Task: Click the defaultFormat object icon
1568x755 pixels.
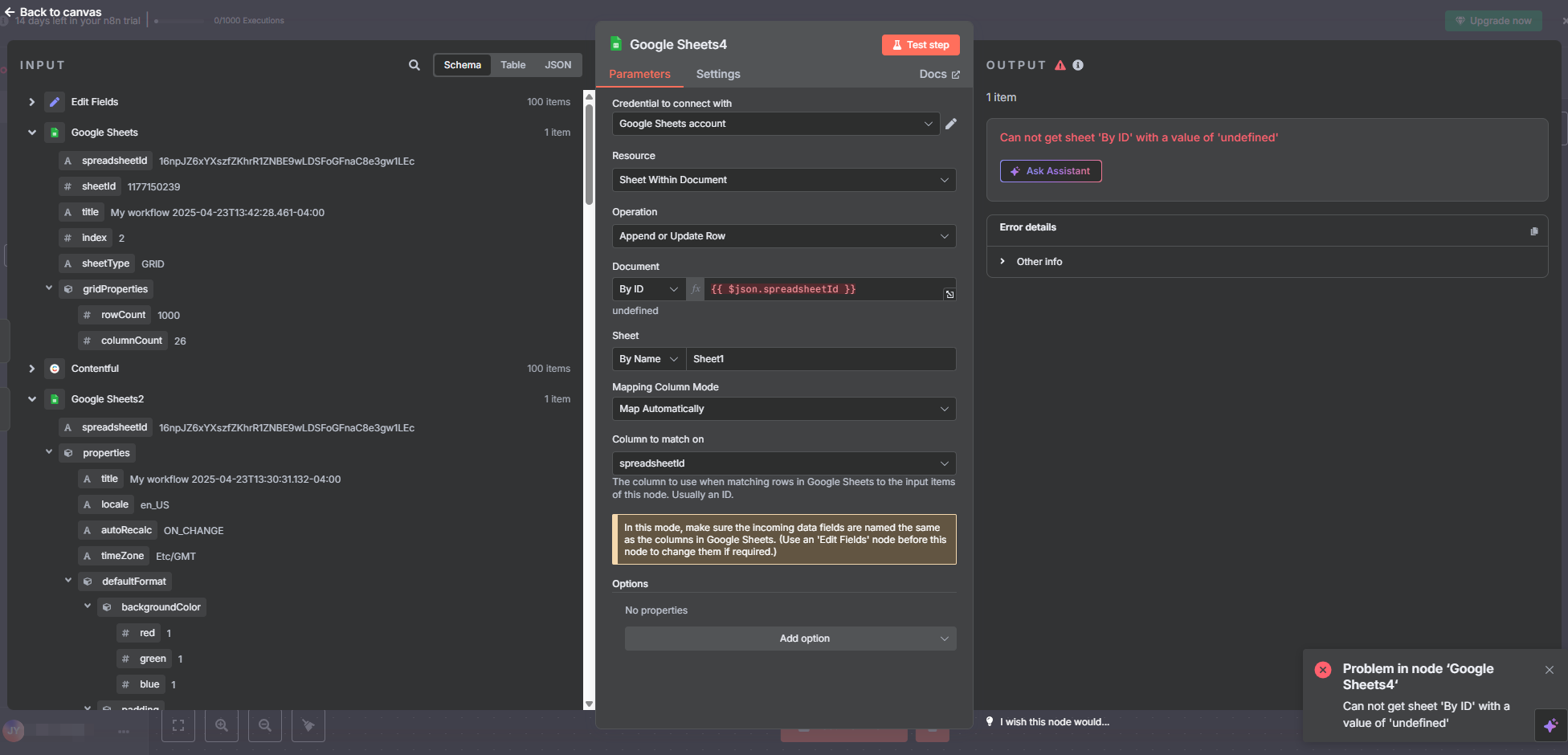Action: click(x=88, y=582)
